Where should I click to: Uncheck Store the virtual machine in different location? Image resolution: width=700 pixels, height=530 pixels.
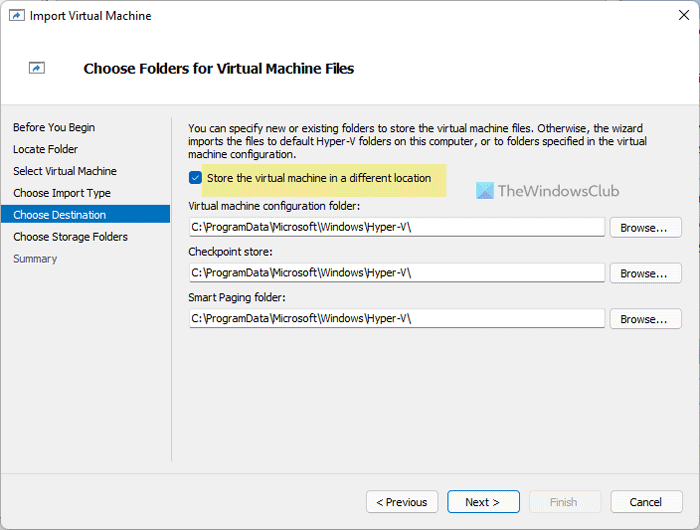tap(195, 178)
